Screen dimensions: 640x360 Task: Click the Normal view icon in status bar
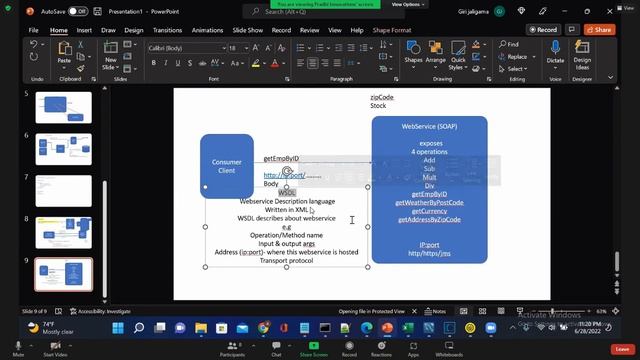[x=464, y=311]
